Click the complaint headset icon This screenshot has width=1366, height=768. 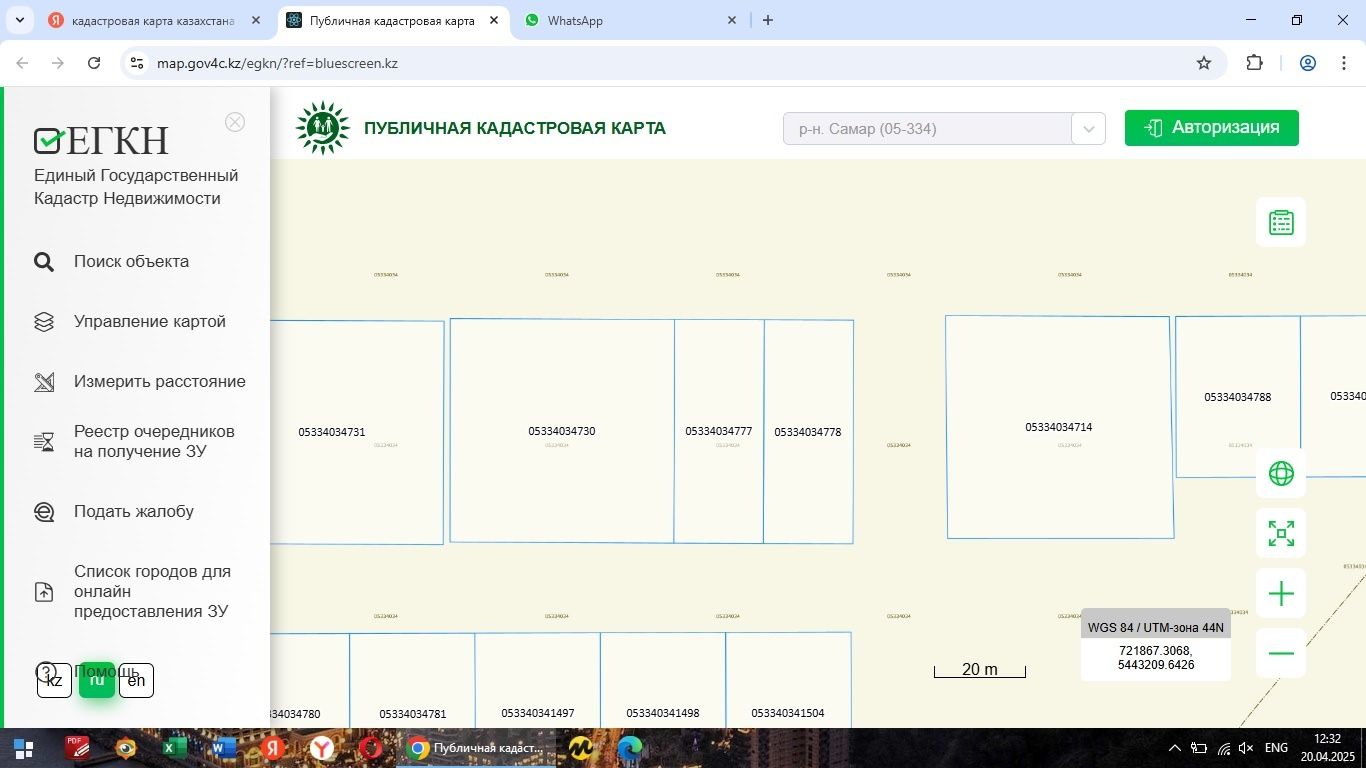(x=44, y=512)
